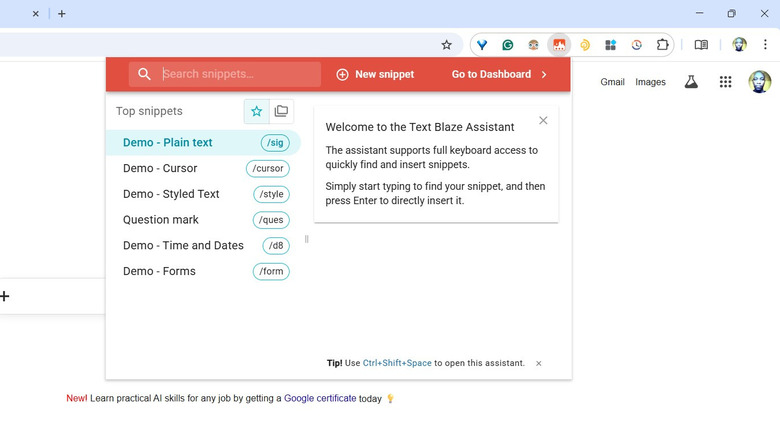This screenshot has width=780, height=438.
Task: Switch to folders view icon
Action: click(x=281, y=111)
